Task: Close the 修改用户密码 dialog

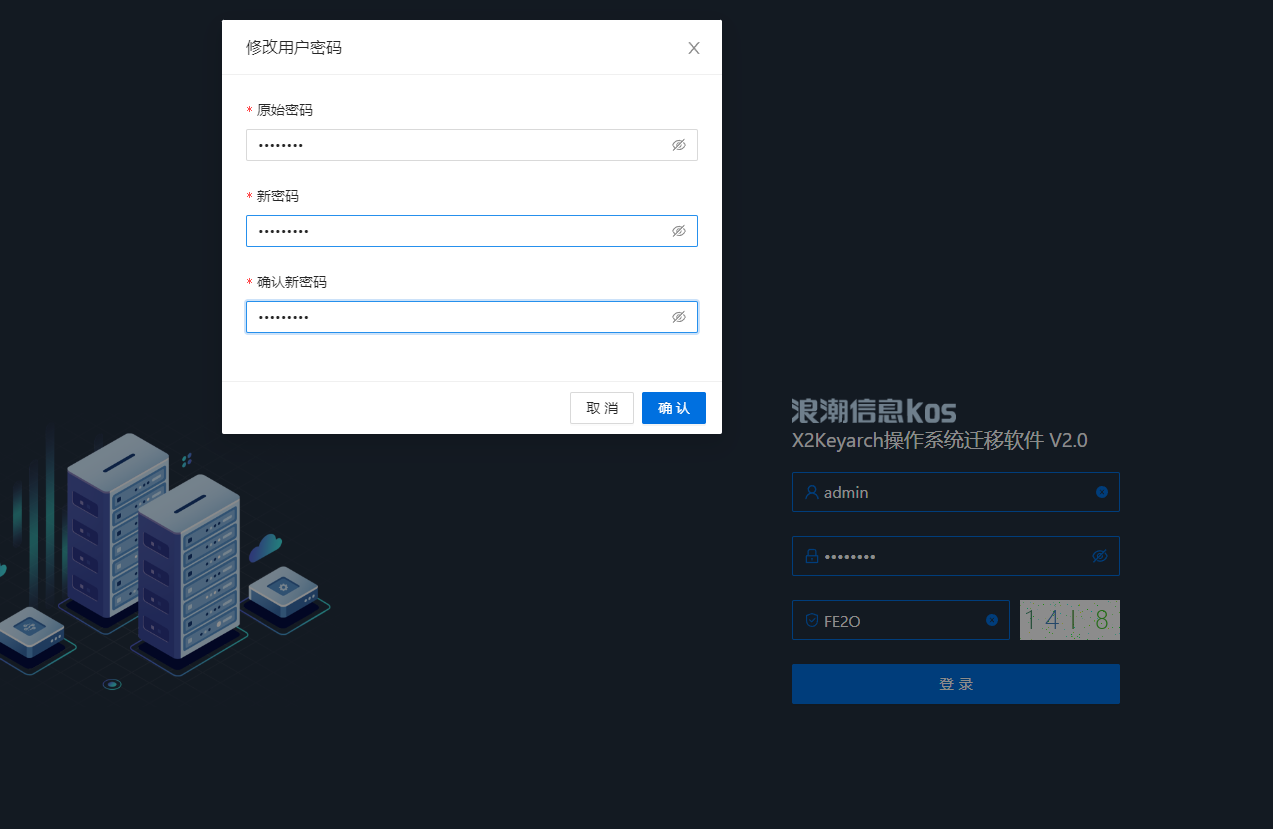Action: pos(694,48)
